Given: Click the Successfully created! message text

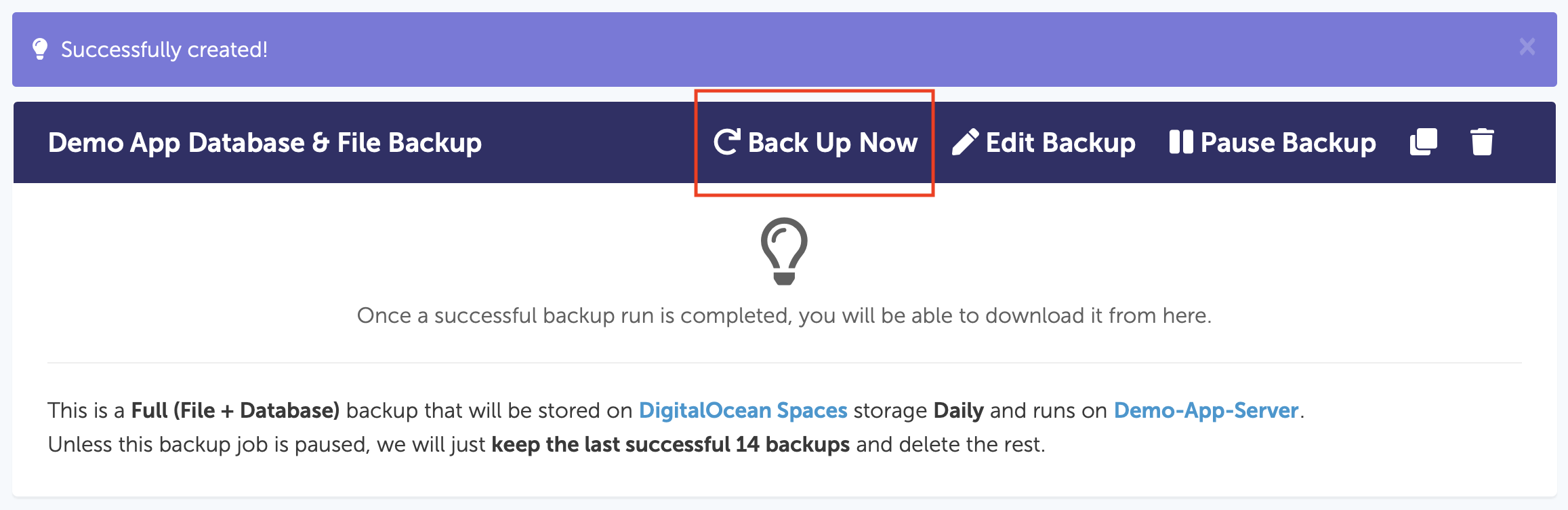Looking at the screenshot, I should [164, 50].
